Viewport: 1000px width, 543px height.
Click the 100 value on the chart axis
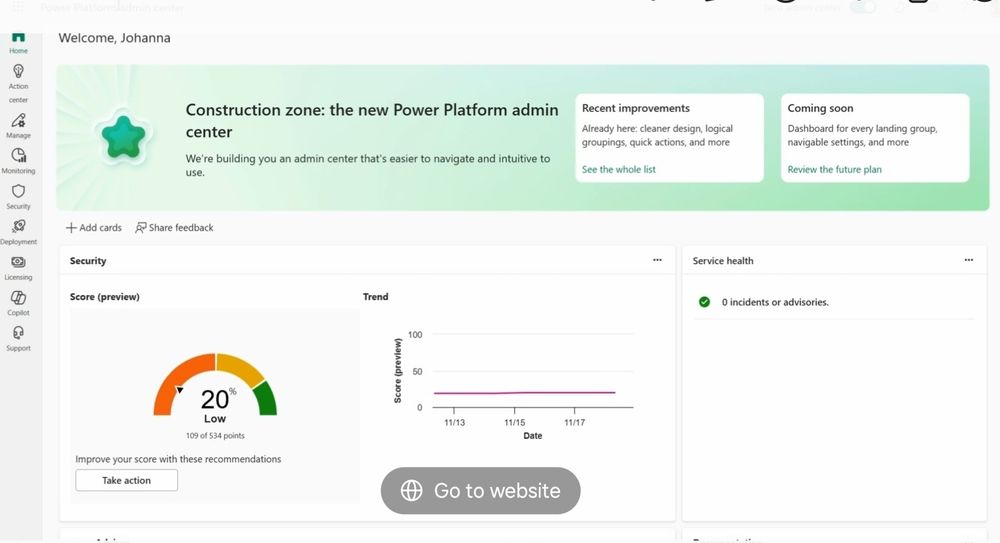click(415, 334)
